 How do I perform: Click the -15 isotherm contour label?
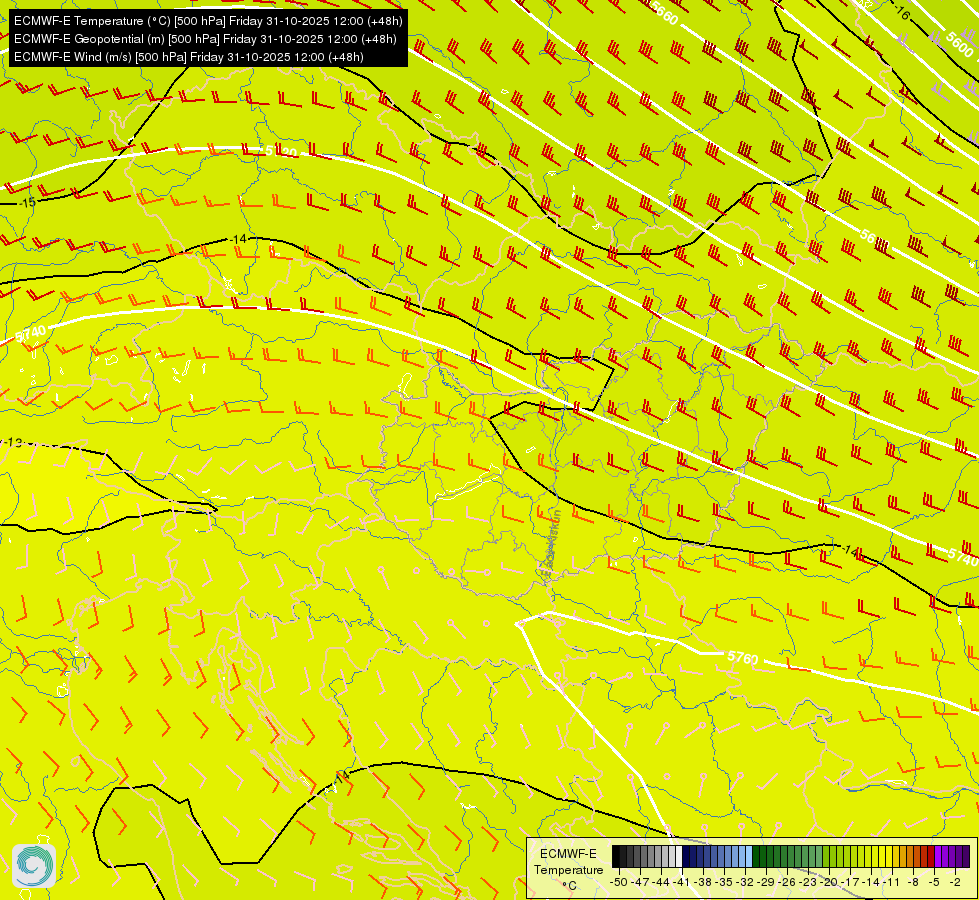click(27, 202)
